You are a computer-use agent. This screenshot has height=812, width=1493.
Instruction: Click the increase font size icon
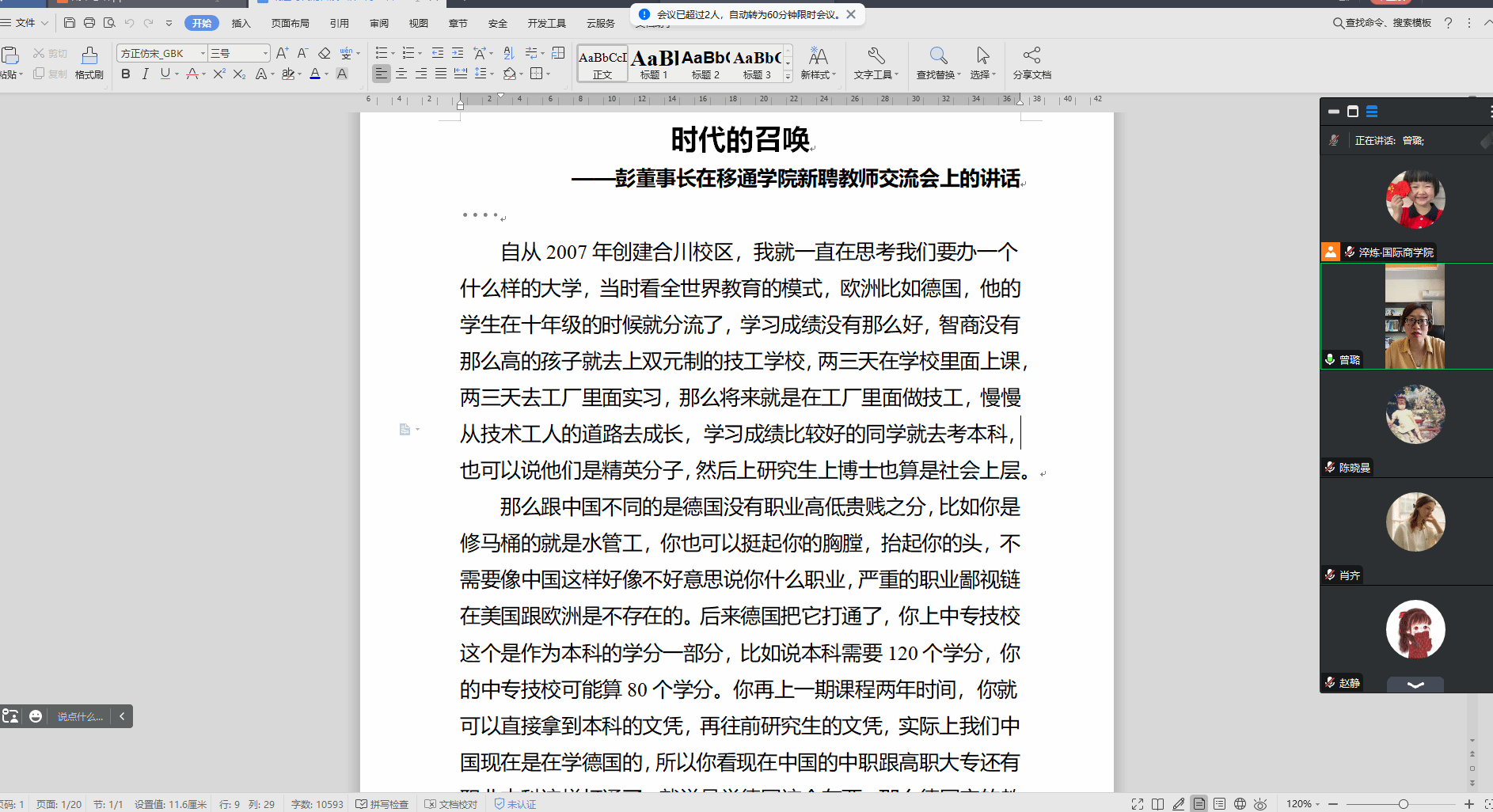point(282,53)
